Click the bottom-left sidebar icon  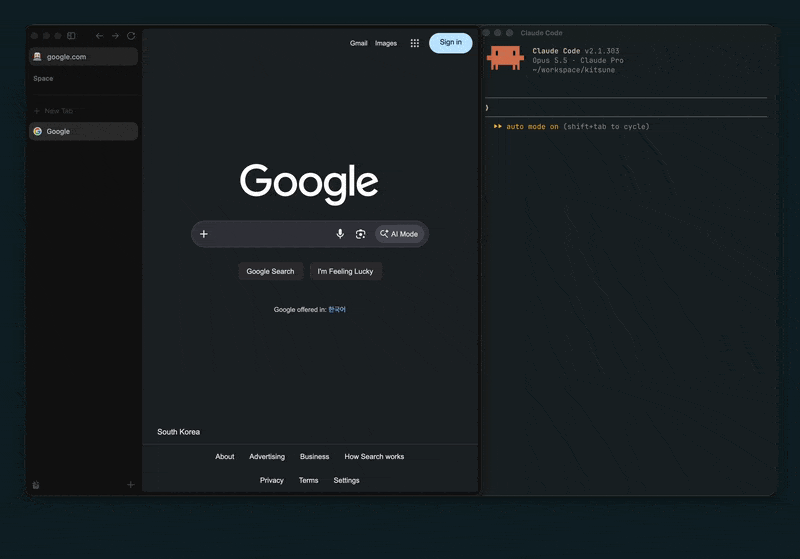point(36,485)
